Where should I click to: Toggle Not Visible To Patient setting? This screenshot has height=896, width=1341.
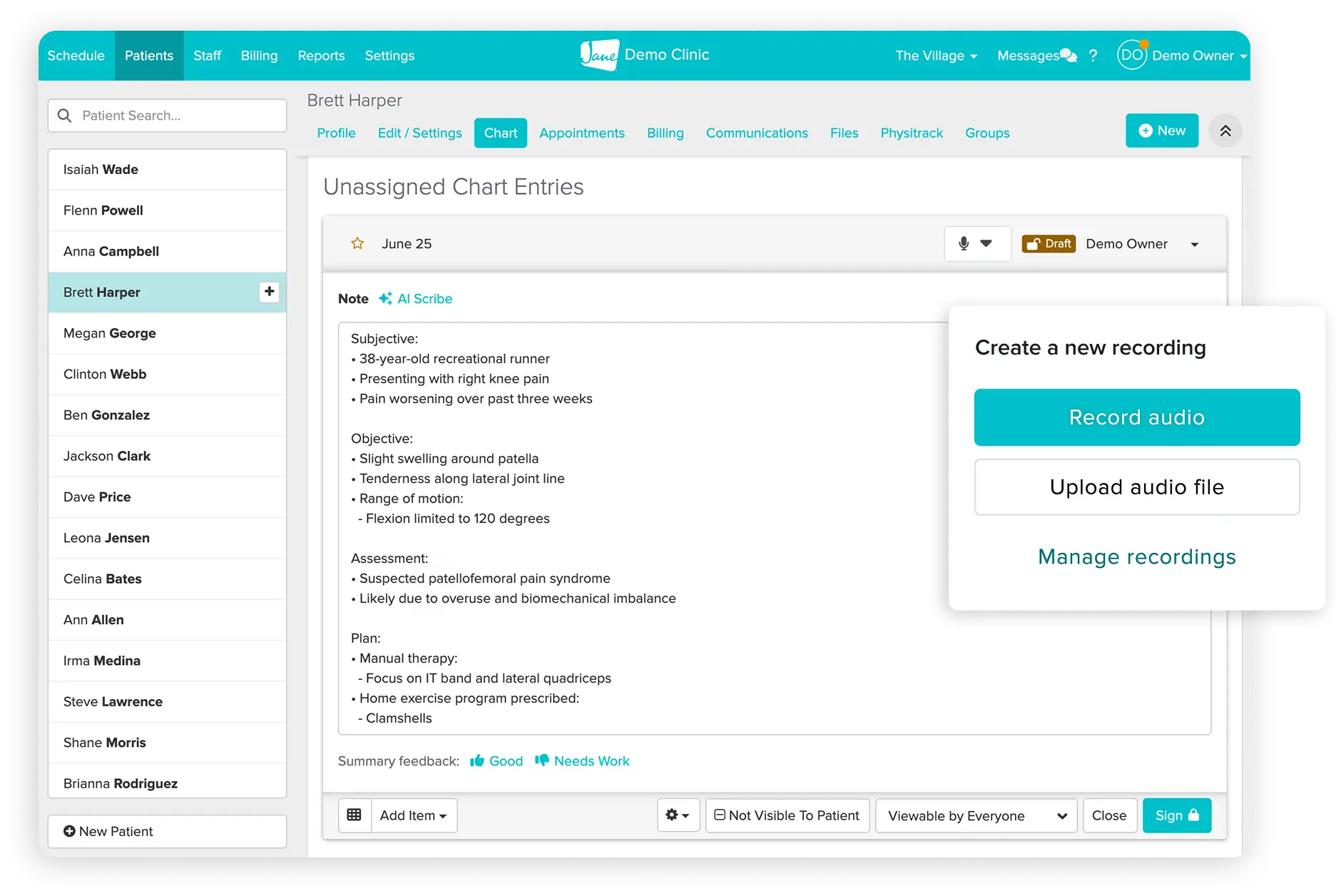[x=787, y=815]
